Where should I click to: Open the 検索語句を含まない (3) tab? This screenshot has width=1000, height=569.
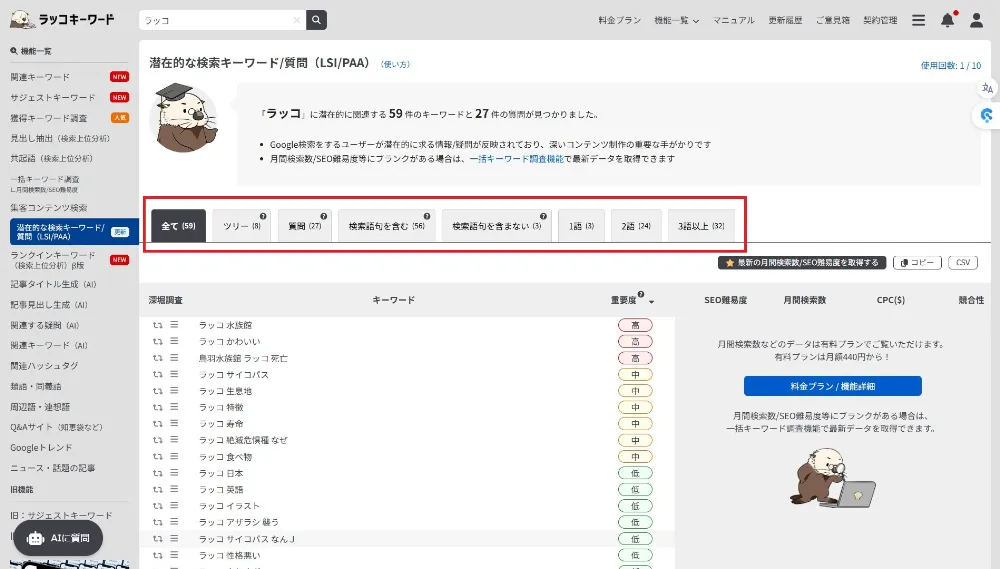[497, 226]
